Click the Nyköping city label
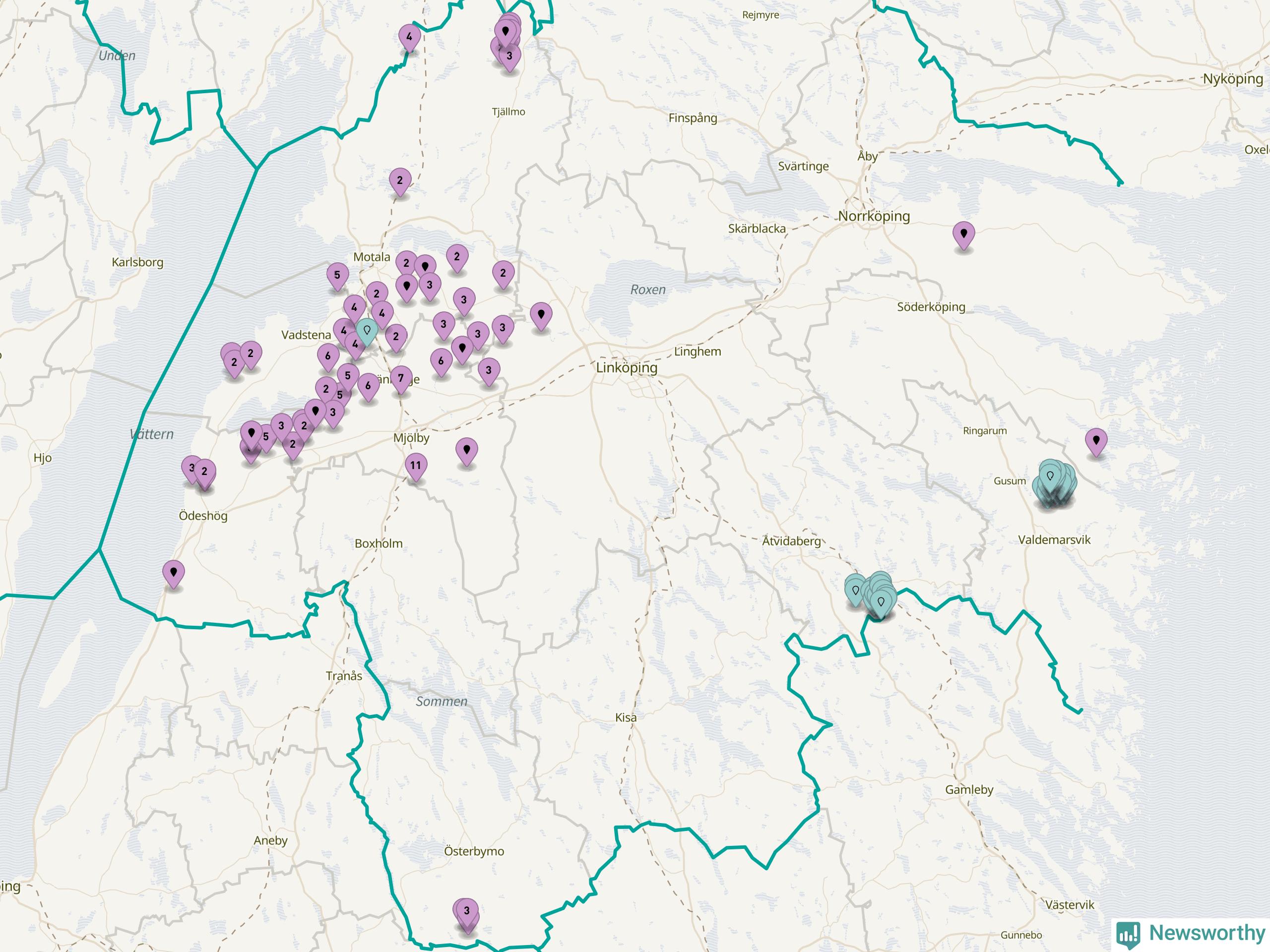This screenshot has width=1270, height=952. coord(1233,79)
